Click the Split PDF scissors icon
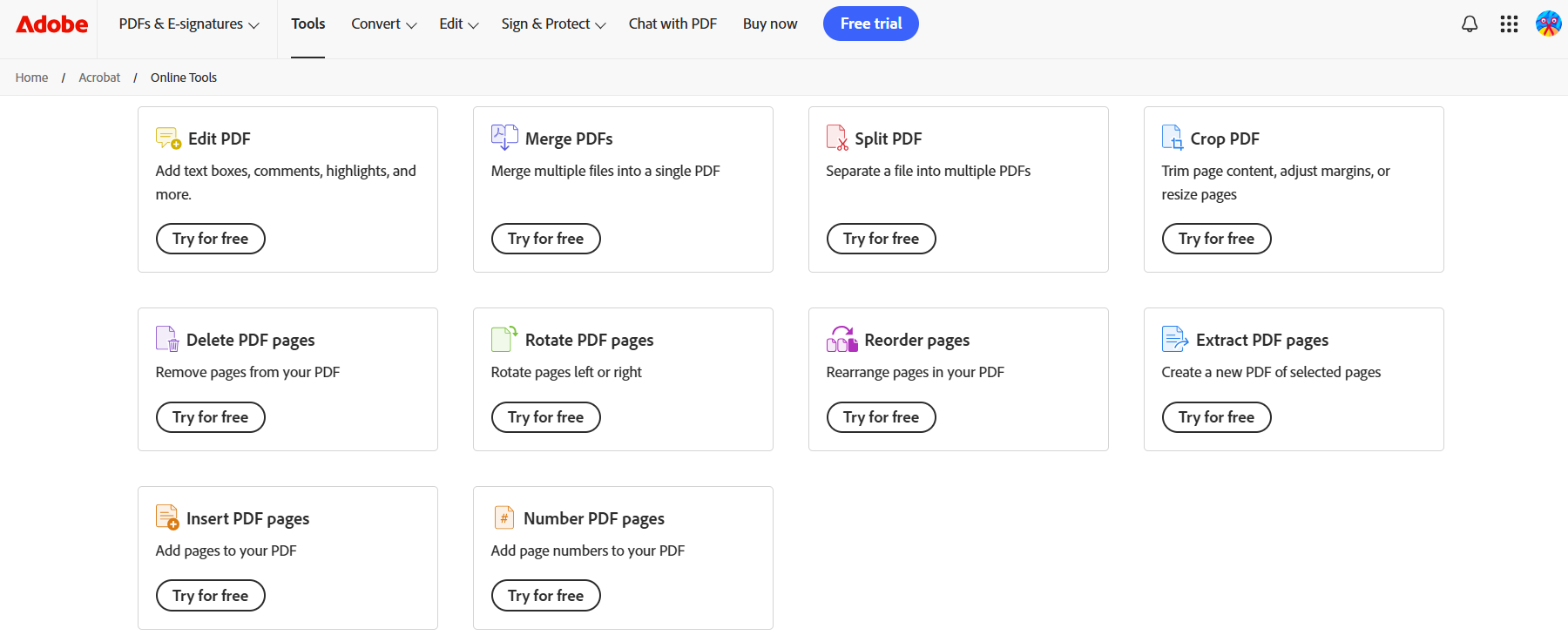The image size is (1568, 642). [x=837, y=138]
